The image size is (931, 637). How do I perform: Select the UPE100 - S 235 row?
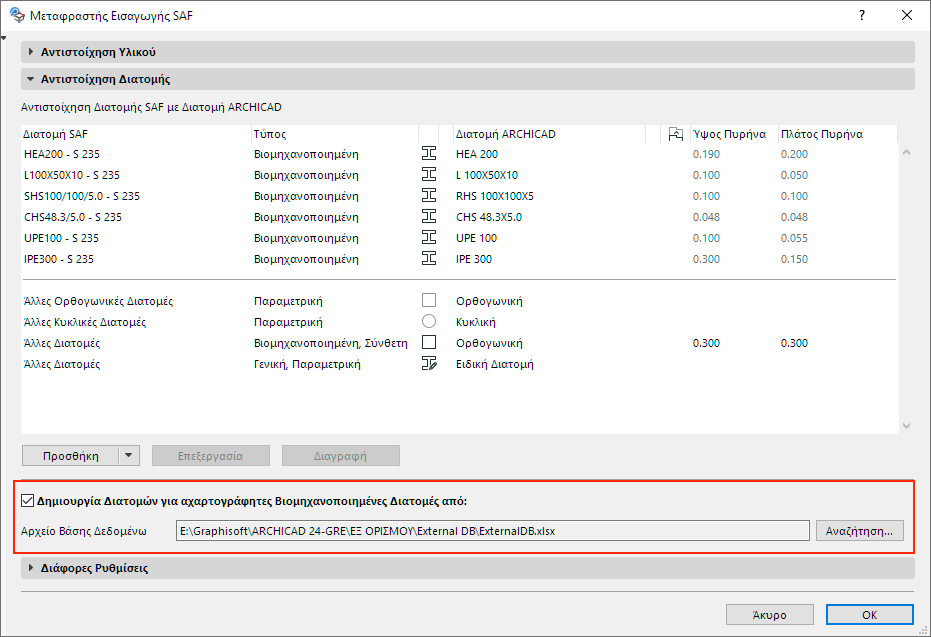click(x=459, y=237)
